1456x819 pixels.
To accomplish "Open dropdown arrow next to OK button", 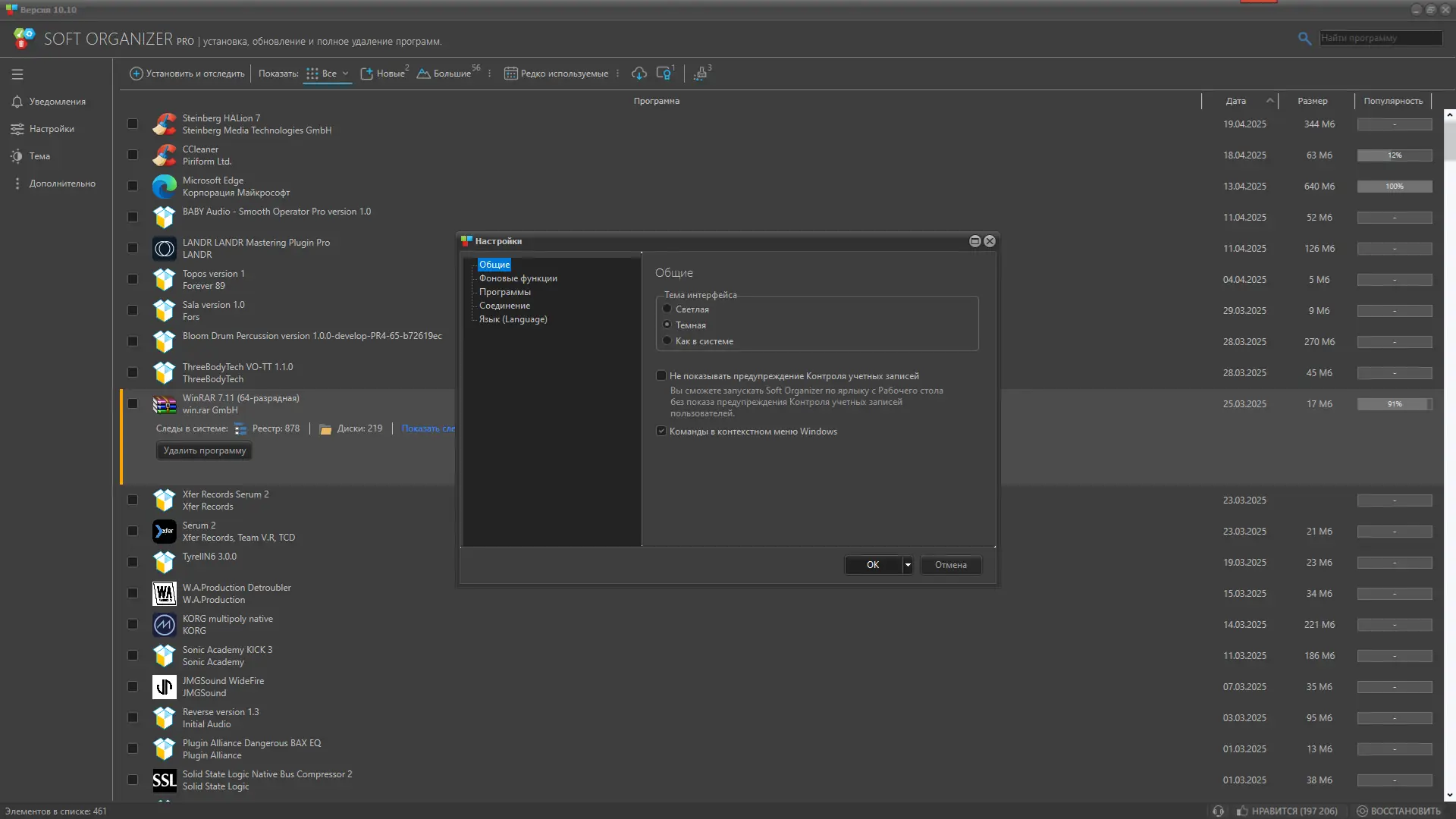I will pyautogui.click(x=908, y=565).
